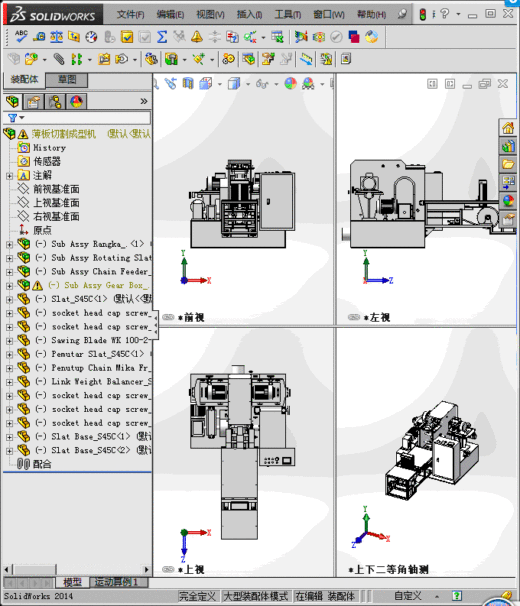The height and width of the screenshot is (606, 520).
Task: Switch to the 装配体 toolbar tab
Action: tap(24, 80)
